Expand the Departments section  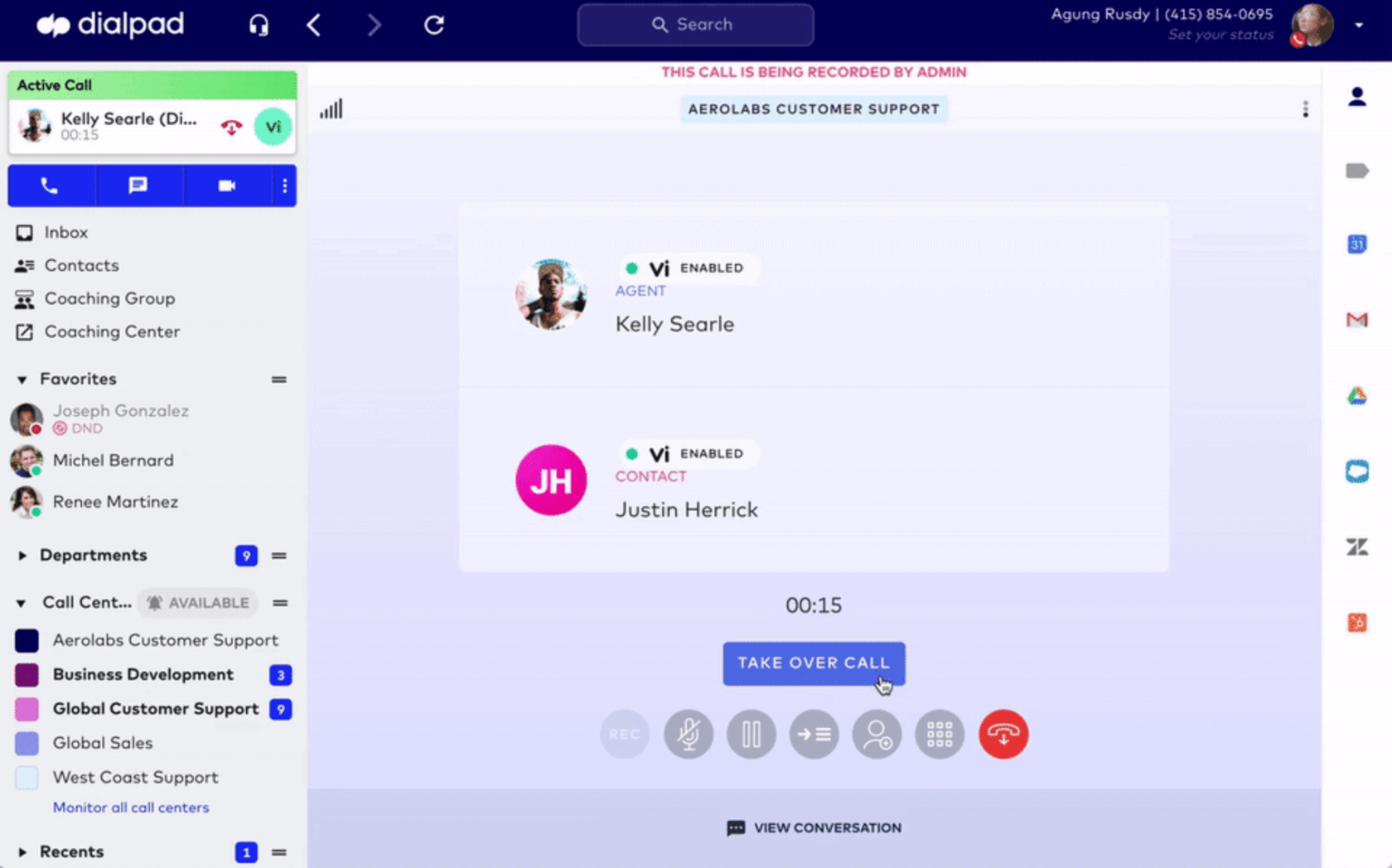[x=22, y=556]
